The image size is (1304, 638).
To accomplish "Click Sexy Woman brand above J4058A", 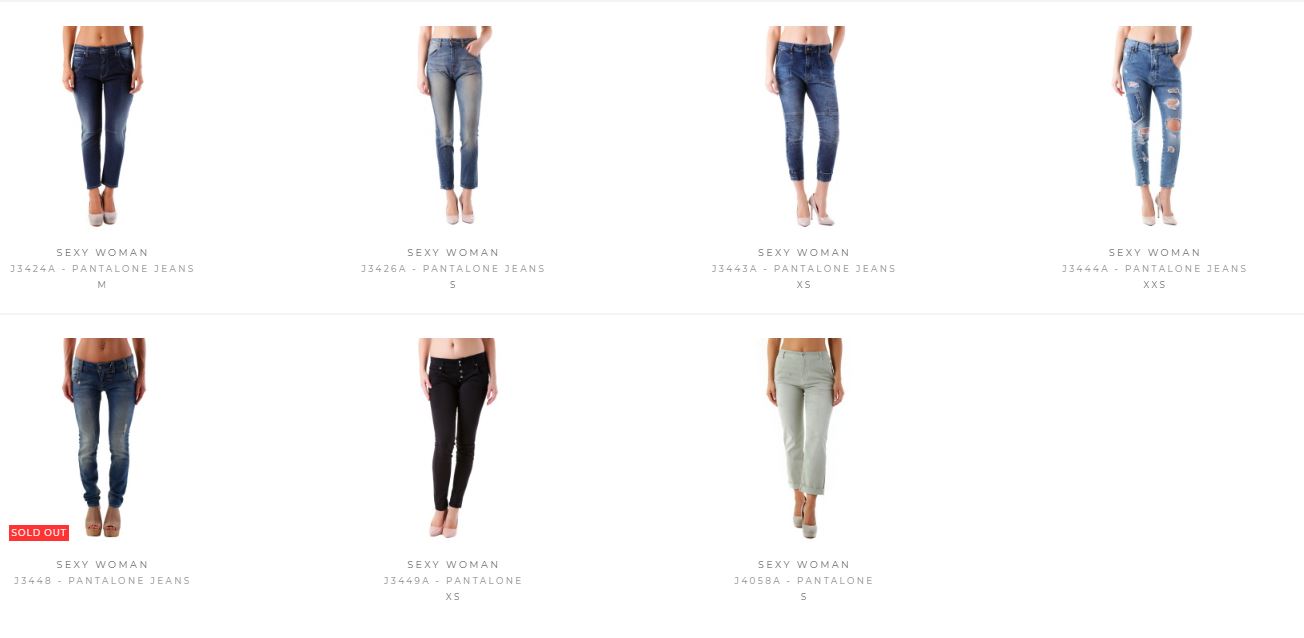I will click(x=804, y=564).
